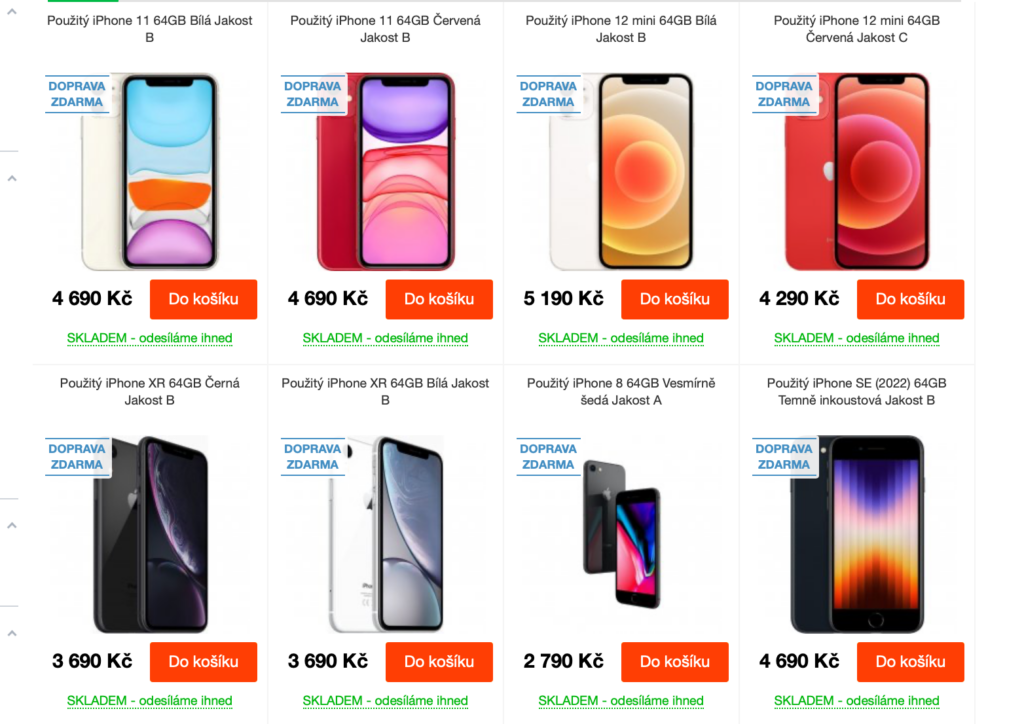Viewport: 1024px width, 724px height.
Task: Open title link Použitý iPhone SE (2022)
Action: pyautogui.click(x=857, y=392)
